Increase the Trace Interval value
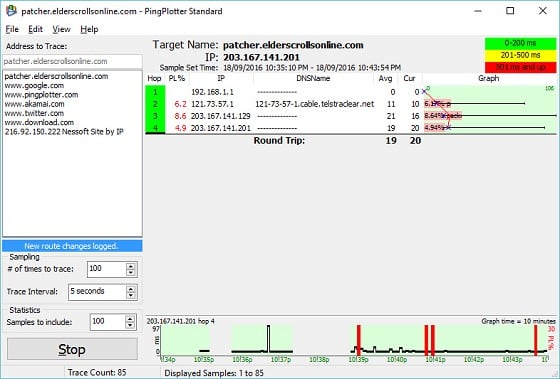This screenshot has height=379, width=560. (131, 289)
